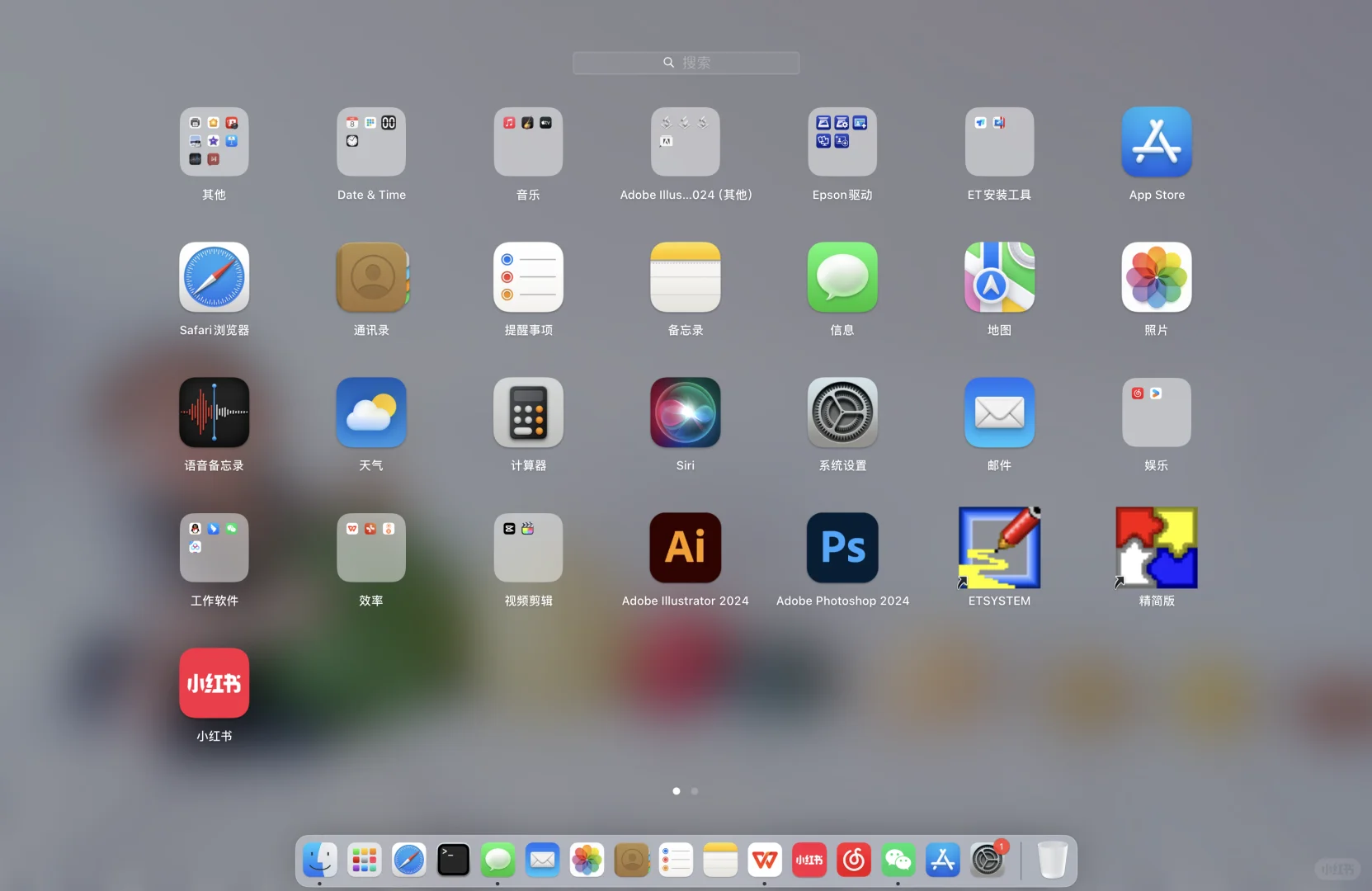1372x891 pixels.
Task: Open the 语音备忘录 voice memos app
Action: point(214,412)
